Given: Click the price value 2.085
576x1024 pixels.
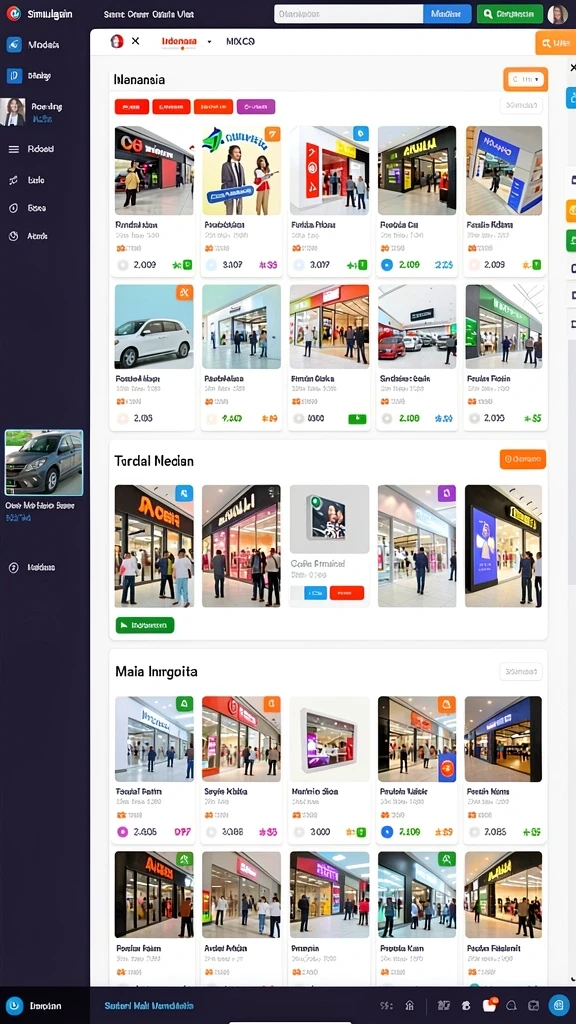Looking at the screenshot, I should (x=495, y=832).
